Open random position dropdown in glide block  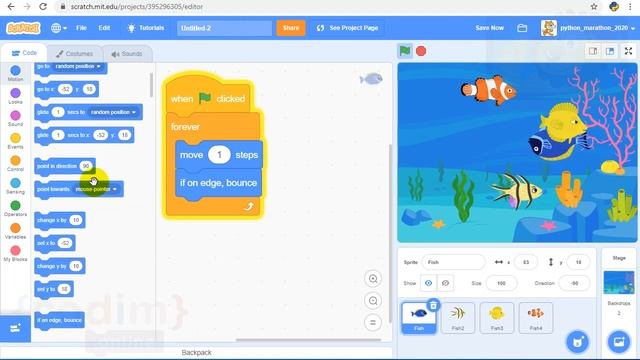click(x=113, y=112)
